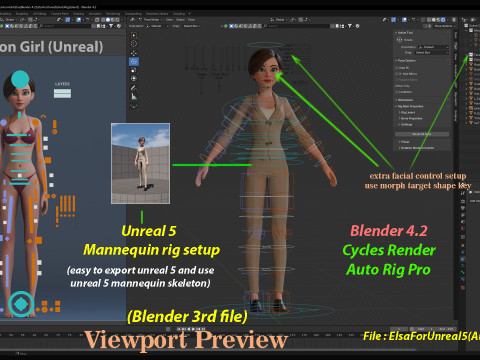Click the lower layer swatch under LAYERS in picker
This screenshot has height=360, width=480.
pyautogui.click(x=62, y=96)
